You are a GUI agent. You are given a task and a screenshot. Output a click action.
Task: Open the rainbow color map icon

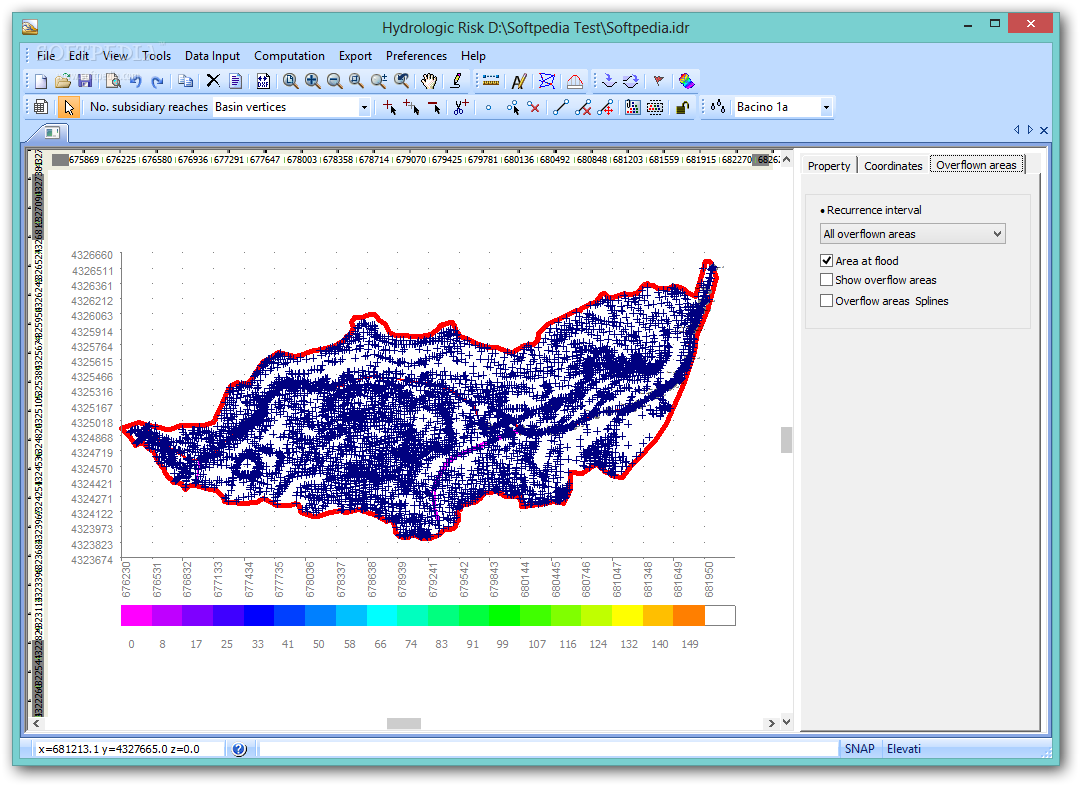point(686,81)
